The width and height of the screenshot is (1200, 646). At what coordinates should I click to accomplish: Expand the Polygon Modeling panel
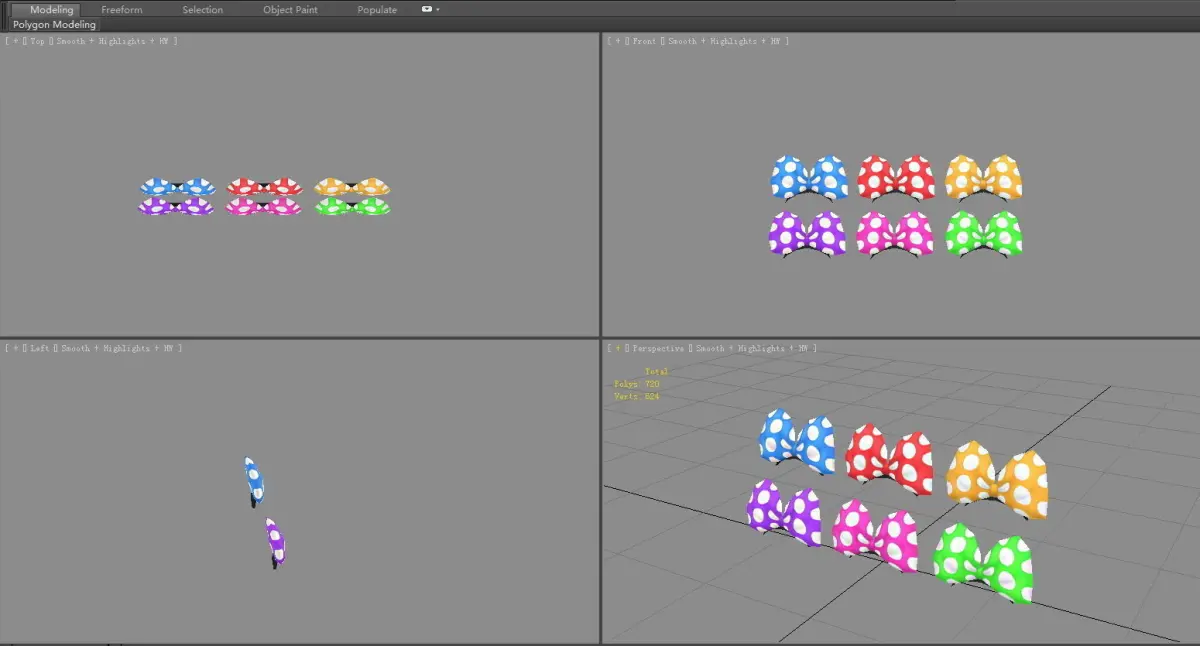coord(55,24)
